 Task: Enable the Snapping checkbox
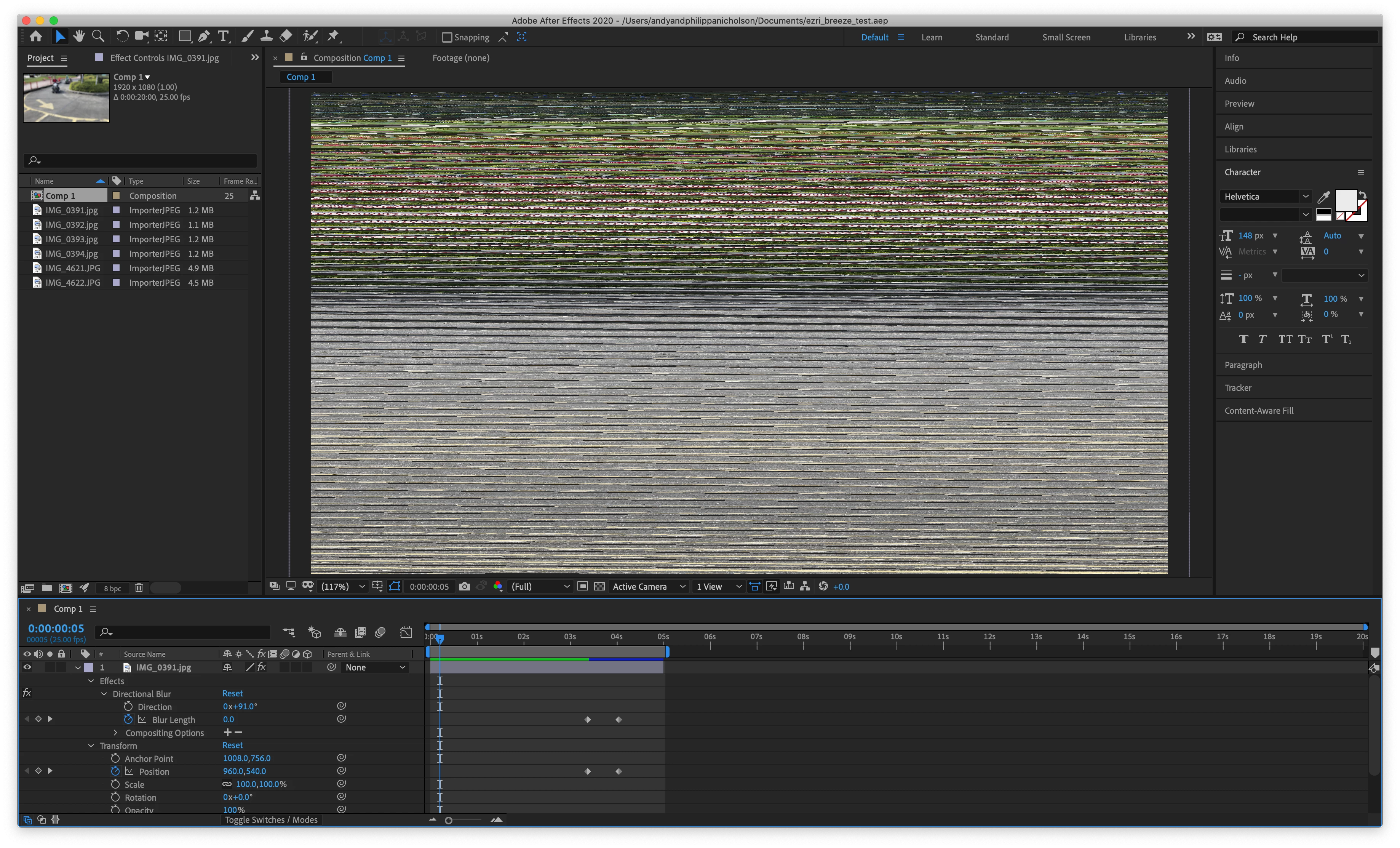[x=447, y=37]
